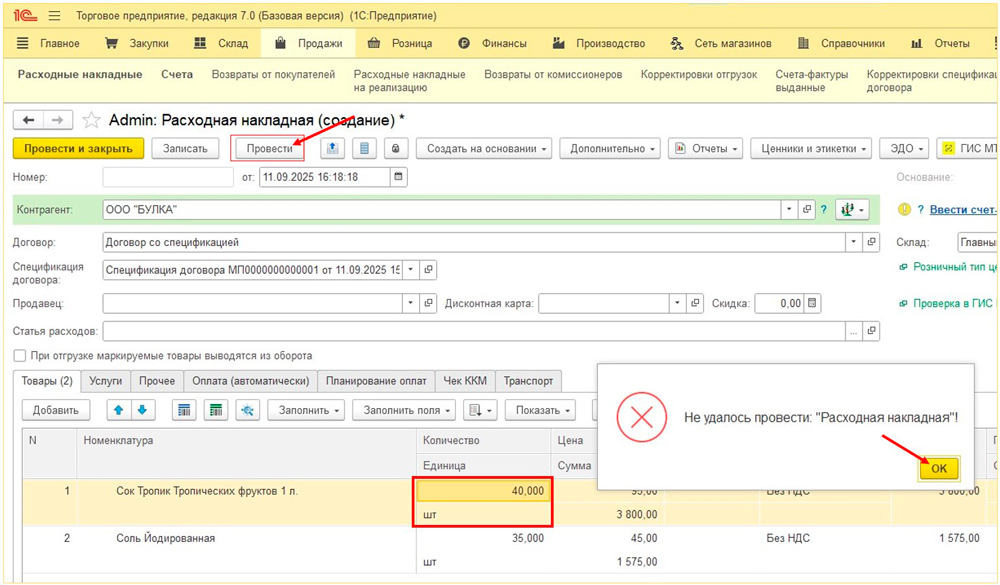Image resolution: width=1000 pixels, height=585 pixels.
Task: Switch to the Чек ККМ tab
Action: 465,381
